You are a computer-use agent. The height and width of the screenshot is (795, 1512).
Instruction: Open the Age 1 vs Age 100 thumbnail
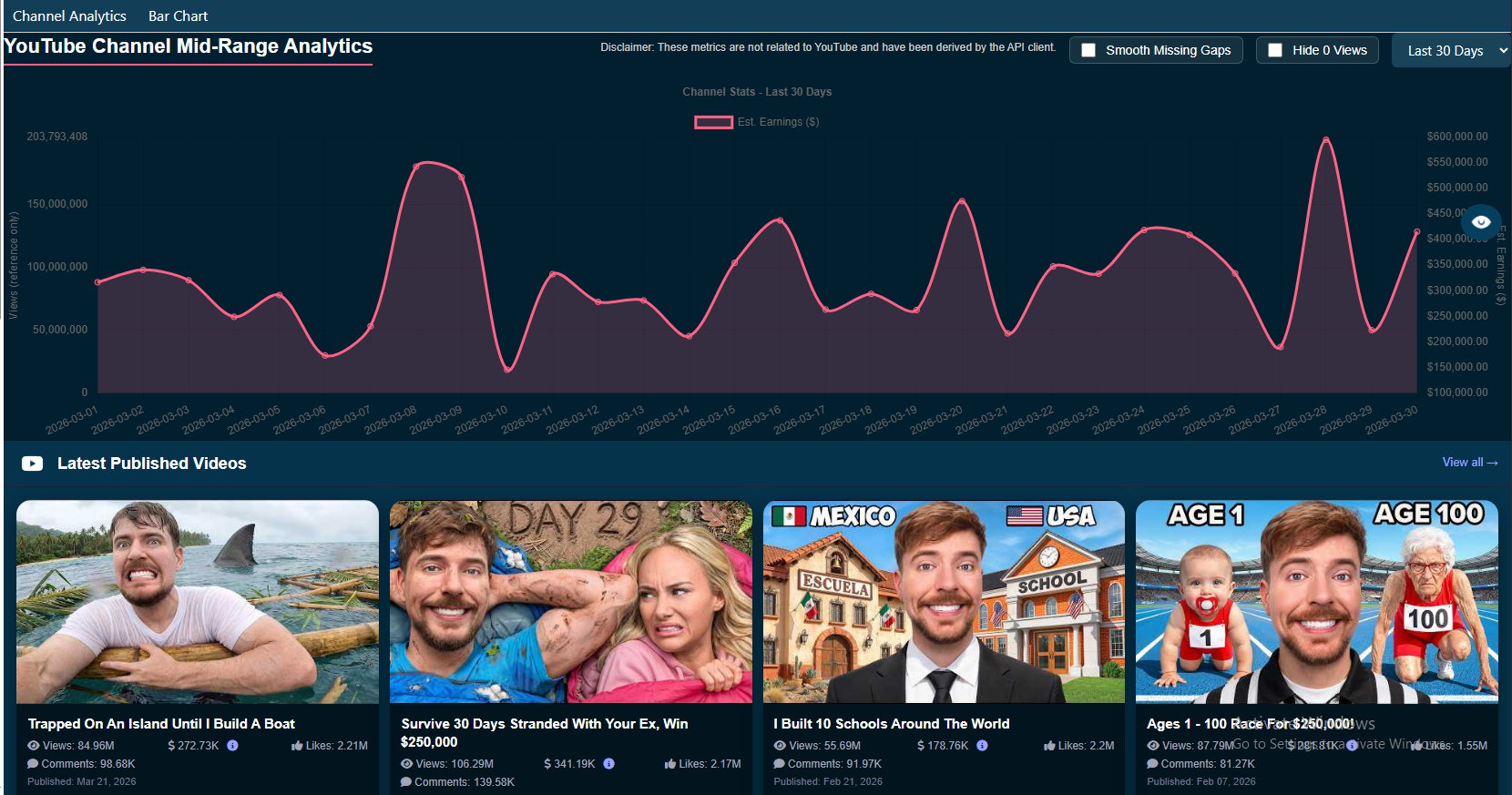[x=1317, y=602]
